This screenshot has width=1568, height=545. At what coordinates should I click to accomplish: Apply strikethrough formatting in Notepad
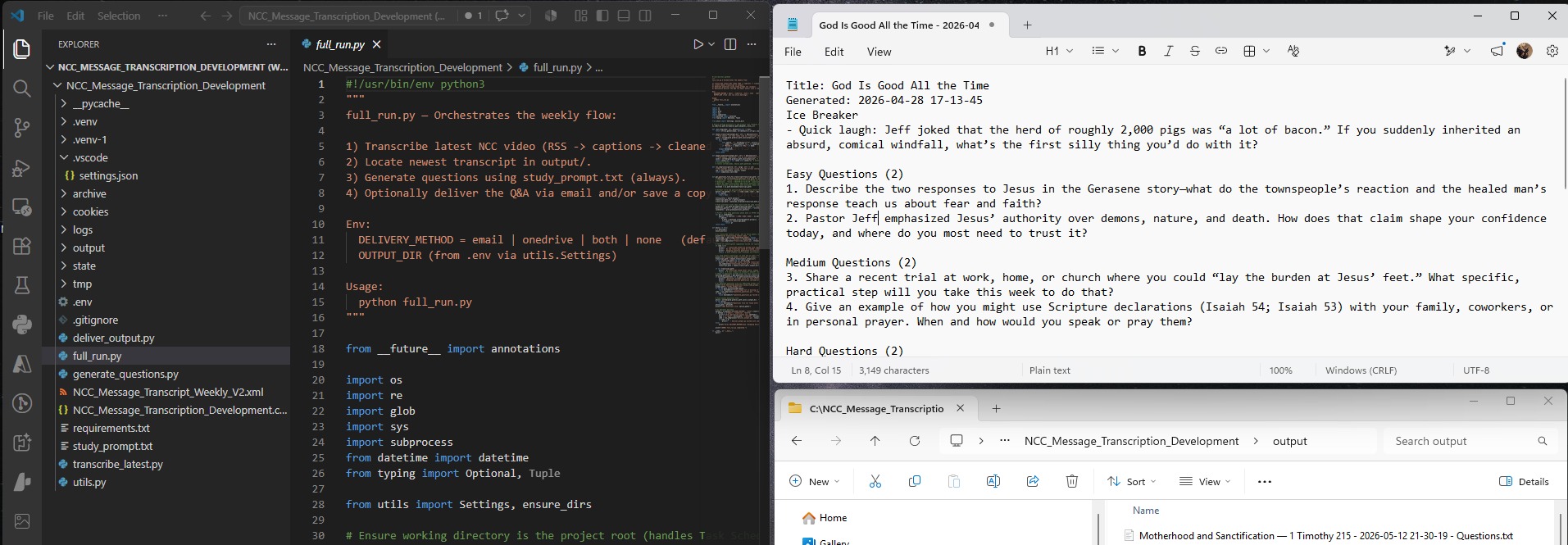click(1194, 51)
